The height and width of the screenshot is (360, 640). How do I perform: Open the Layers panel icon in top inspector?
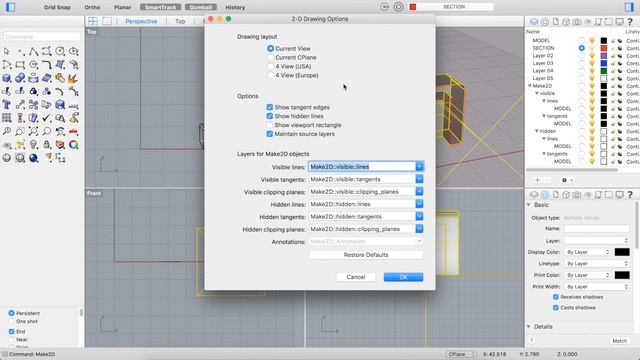[533, 22]
